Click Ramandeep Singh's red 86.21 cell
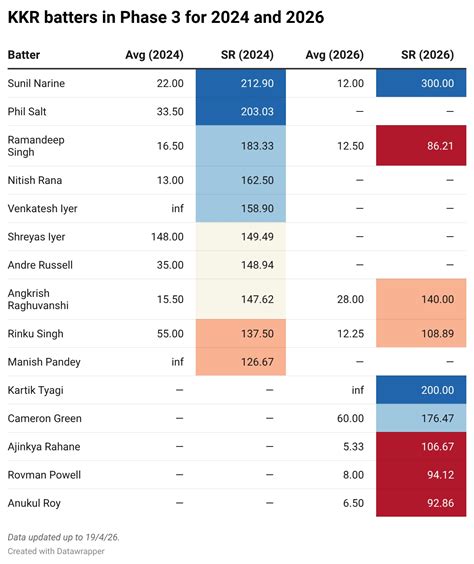Image resolution: width=474 pixels, height=564 pixels. [421, 146]
